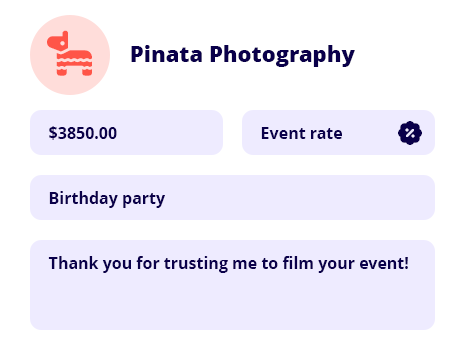
Task: Click the percent discount badge icon
Action: 410,133
